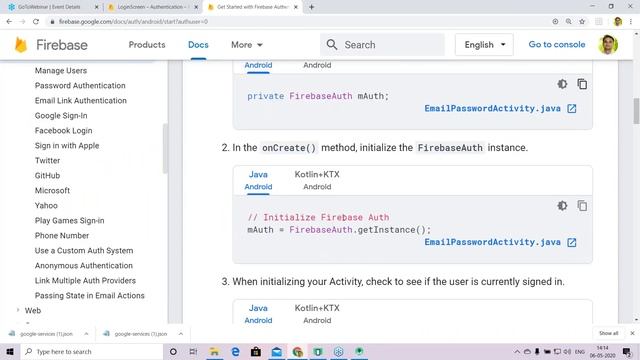Open Password Authentication sidebar page
This screenshot has width=640, height=360.
tap(80, 86)
